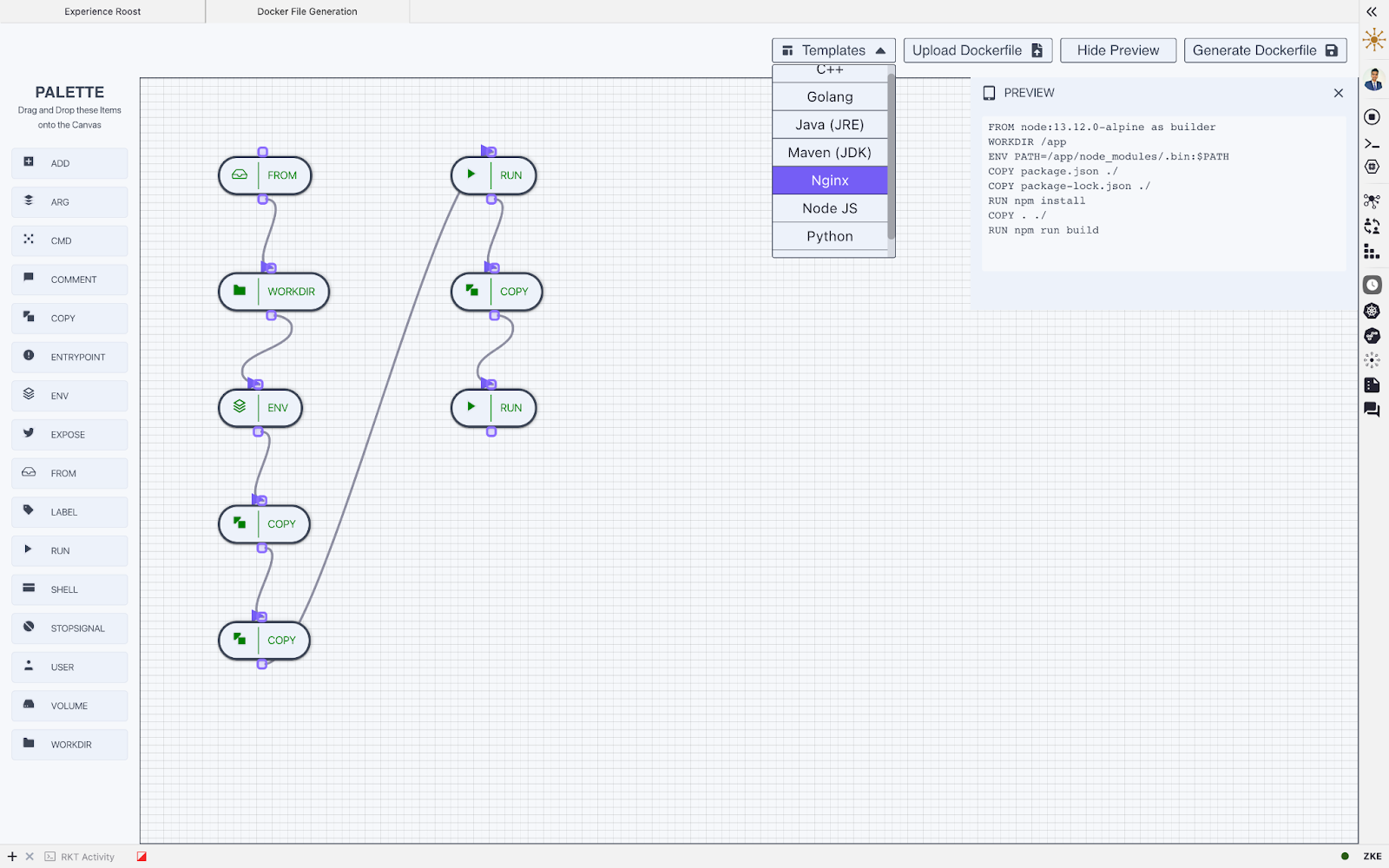Click the clock history icon in right sidebar

[1372, 285]
